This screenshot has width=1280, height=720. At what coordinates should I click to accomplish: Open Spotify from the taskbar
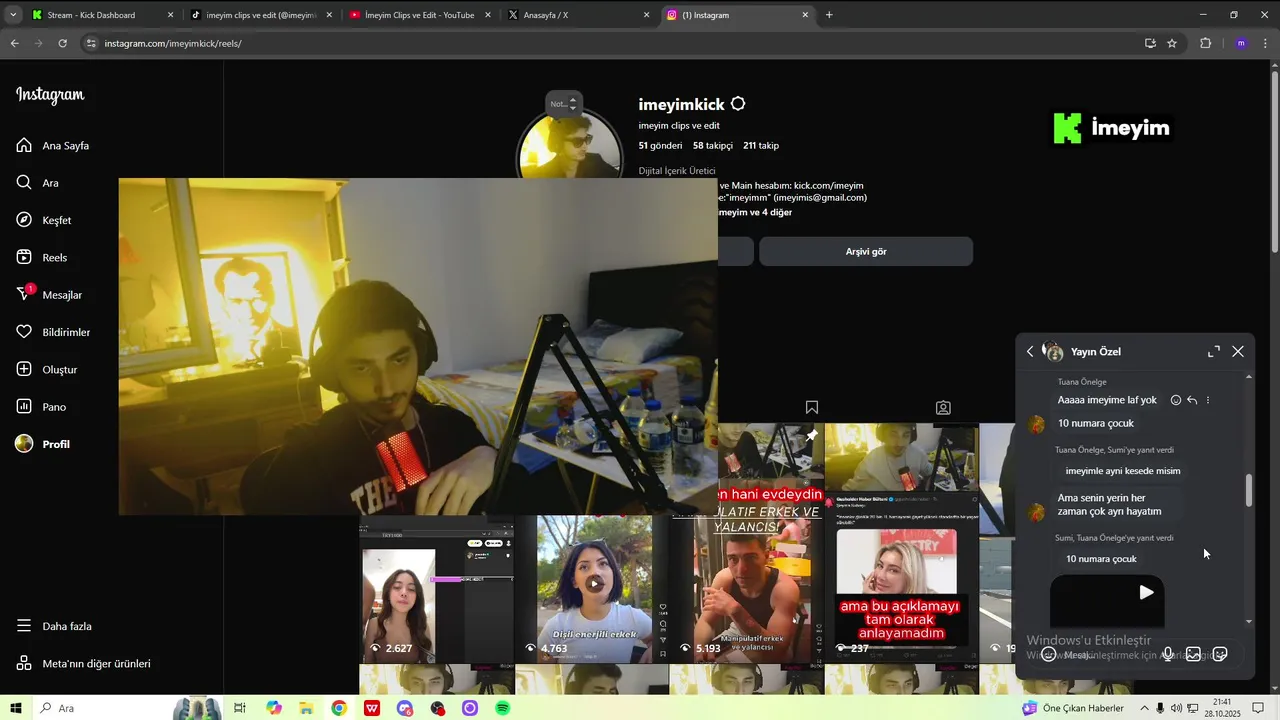(x=503, y=708)
